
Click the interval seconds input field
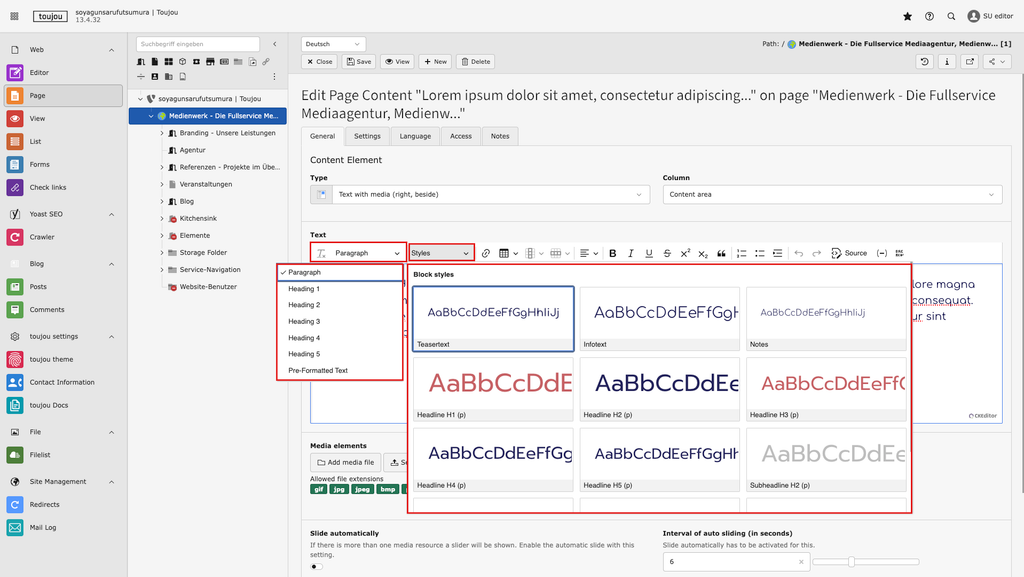736,561
